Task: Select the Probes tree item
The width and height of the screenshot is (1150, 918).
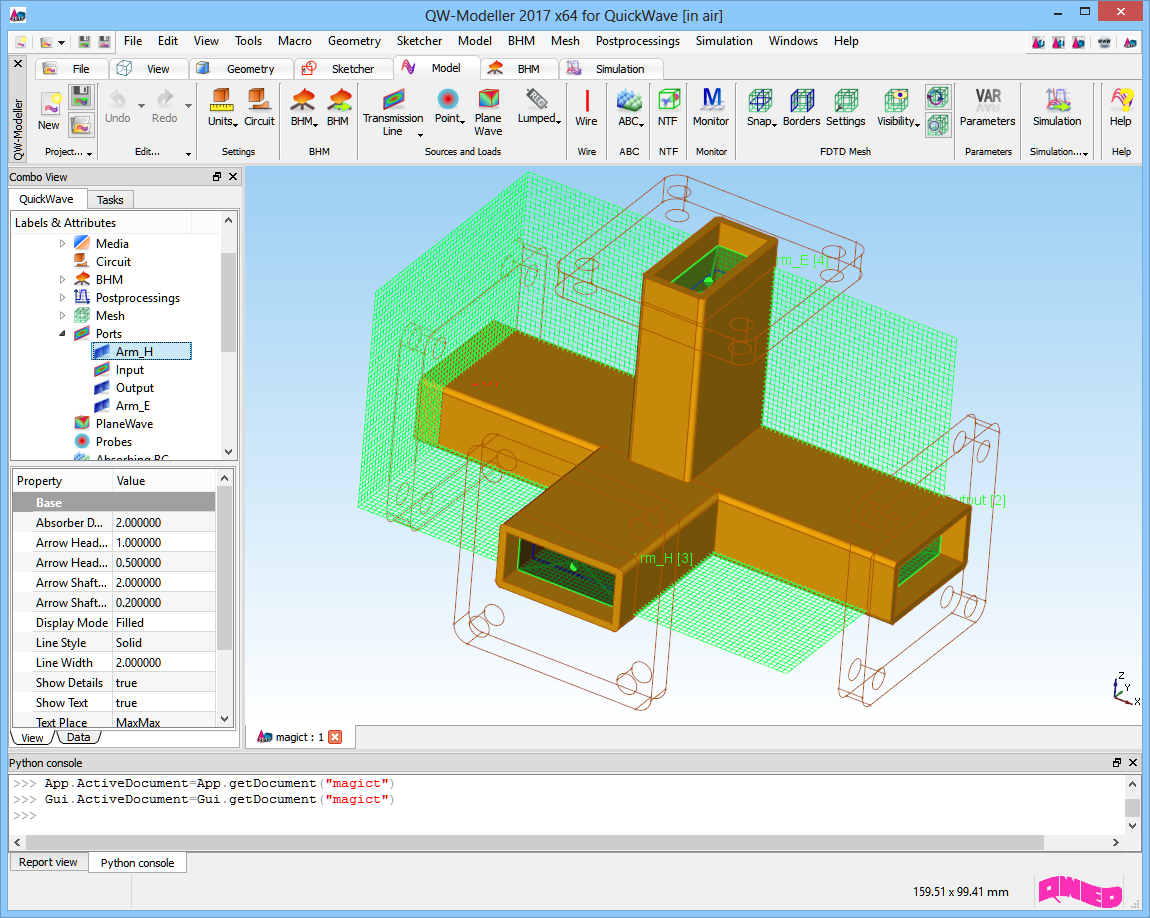Action: point(114,441)
